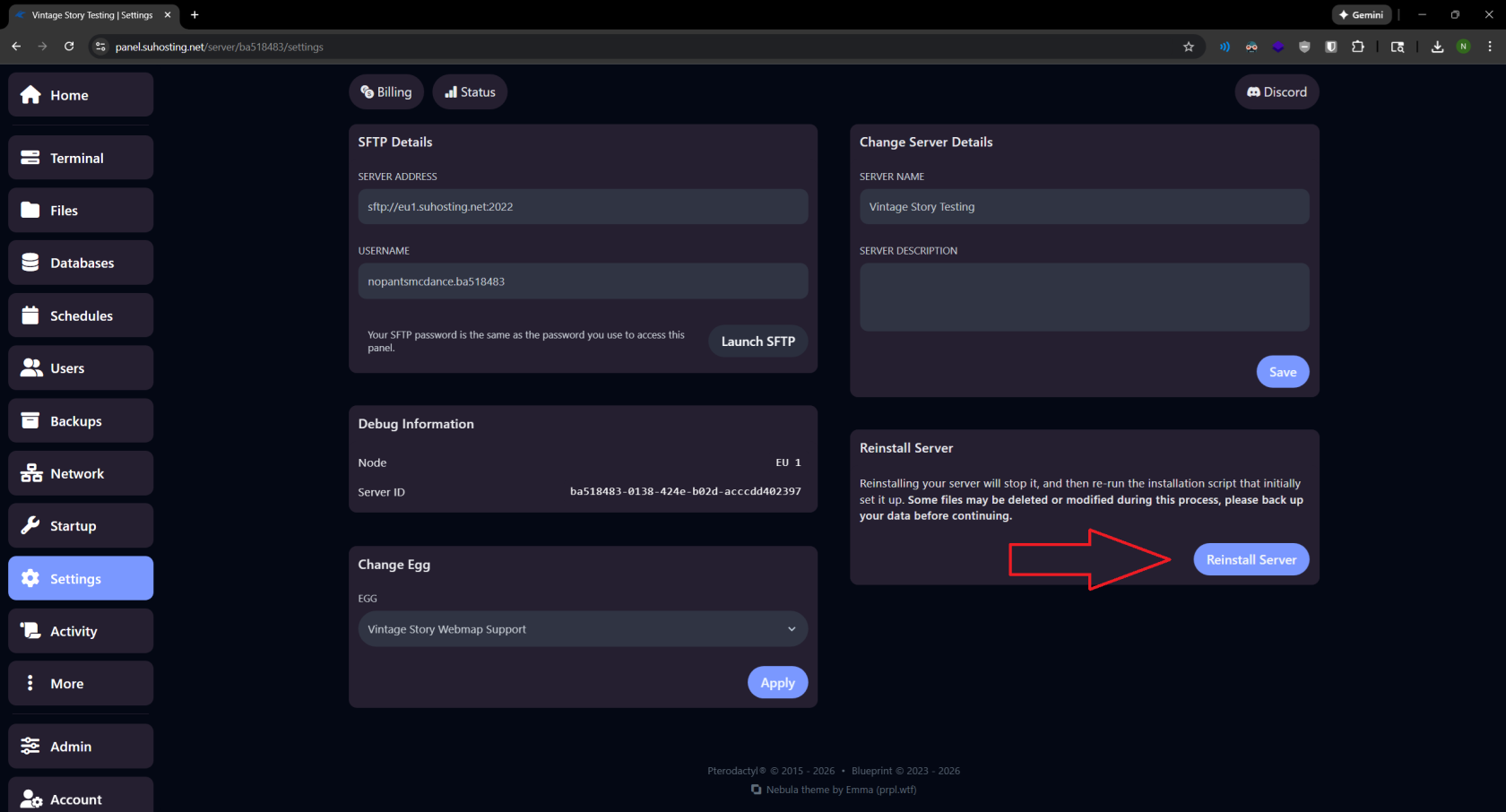Click the Discord icon button
Viewport: 1506px width, 812px height.
pyautogui.click(x=1277, y=92)
